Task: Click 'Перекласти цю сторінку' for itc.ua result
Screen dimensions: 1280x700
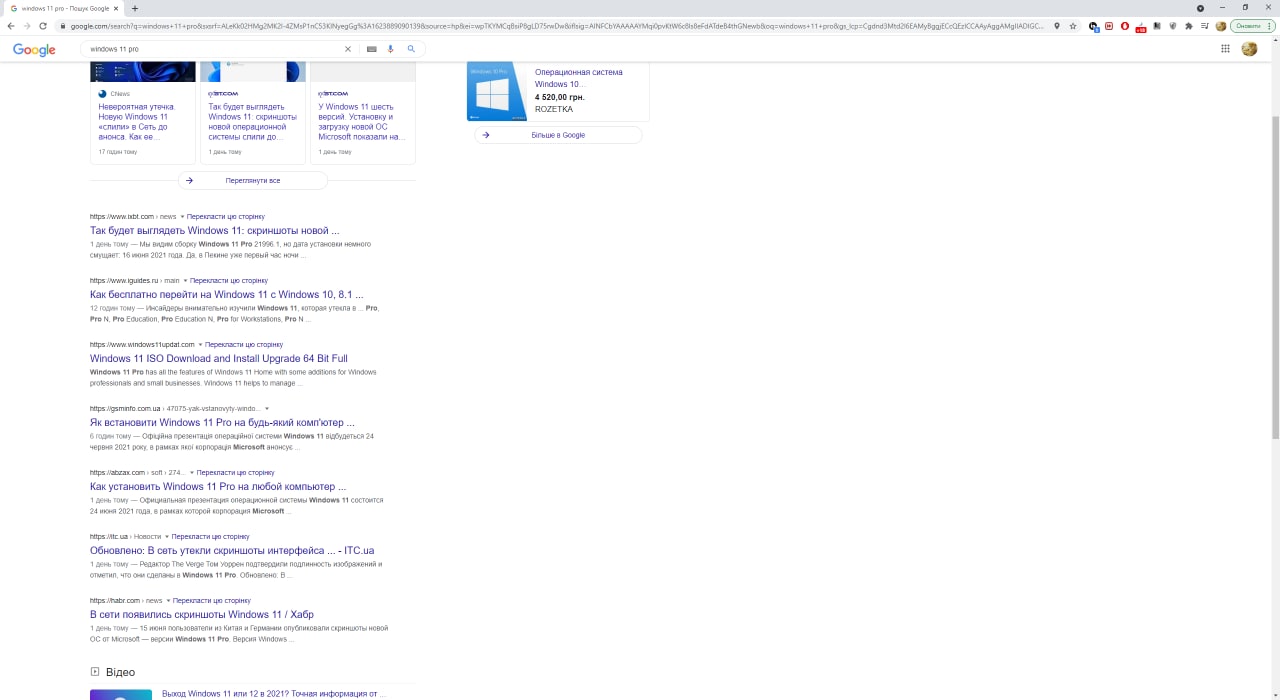Action: click(210, 536)
